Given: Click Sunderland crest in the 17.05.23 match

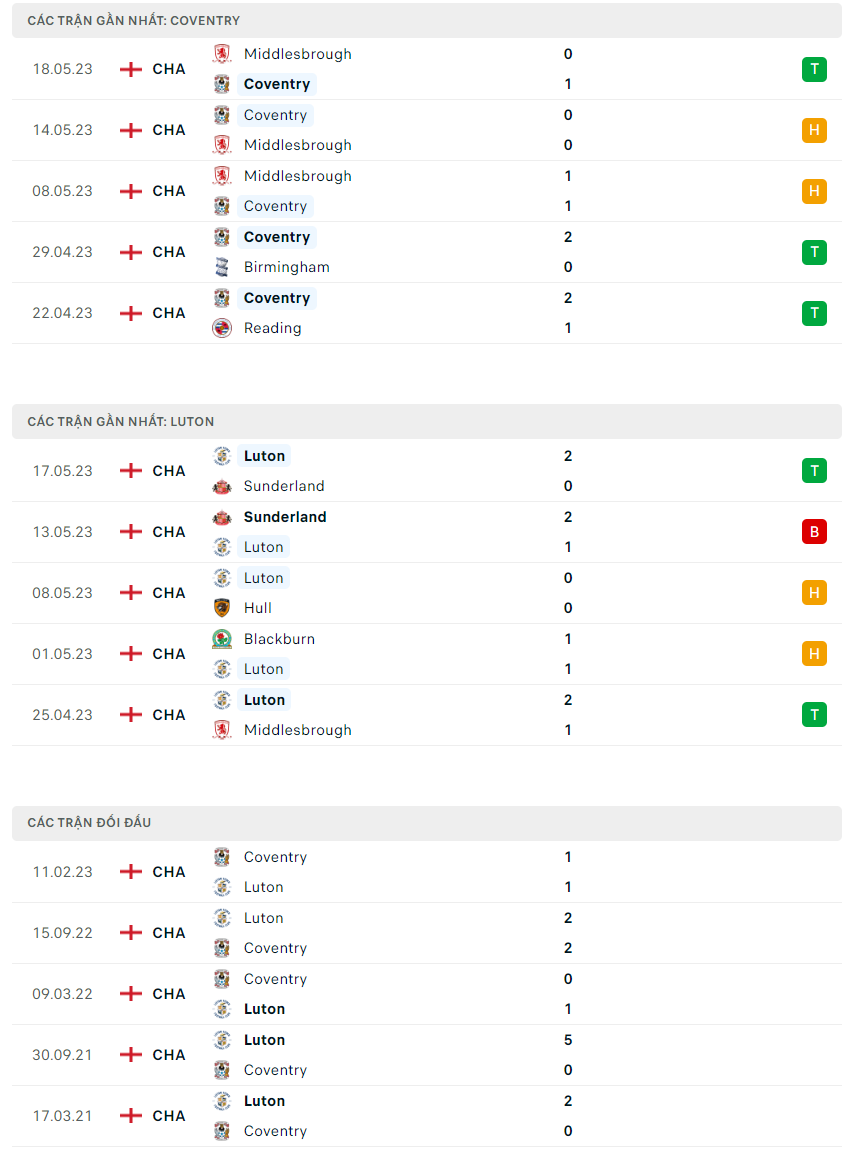Looking at the screenshot, I should tap(222, 486).
